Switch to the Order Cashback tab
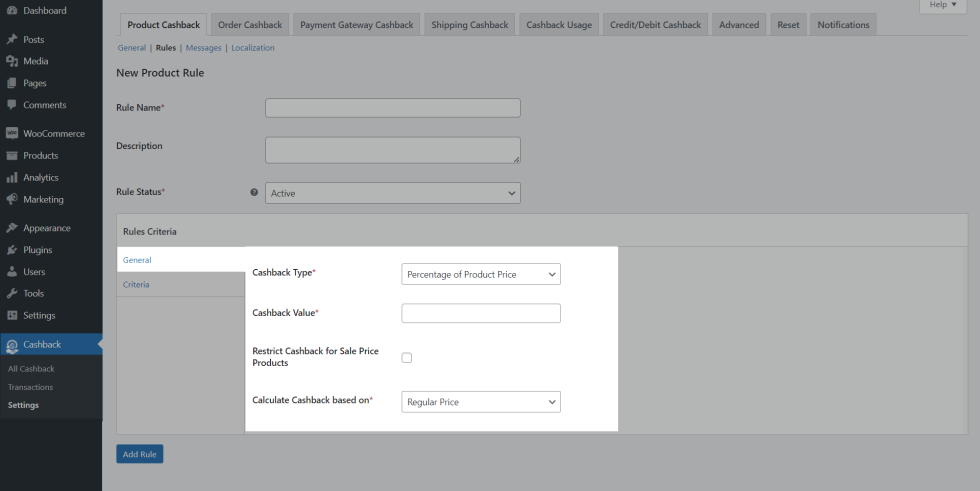 (x=250, y=25)
